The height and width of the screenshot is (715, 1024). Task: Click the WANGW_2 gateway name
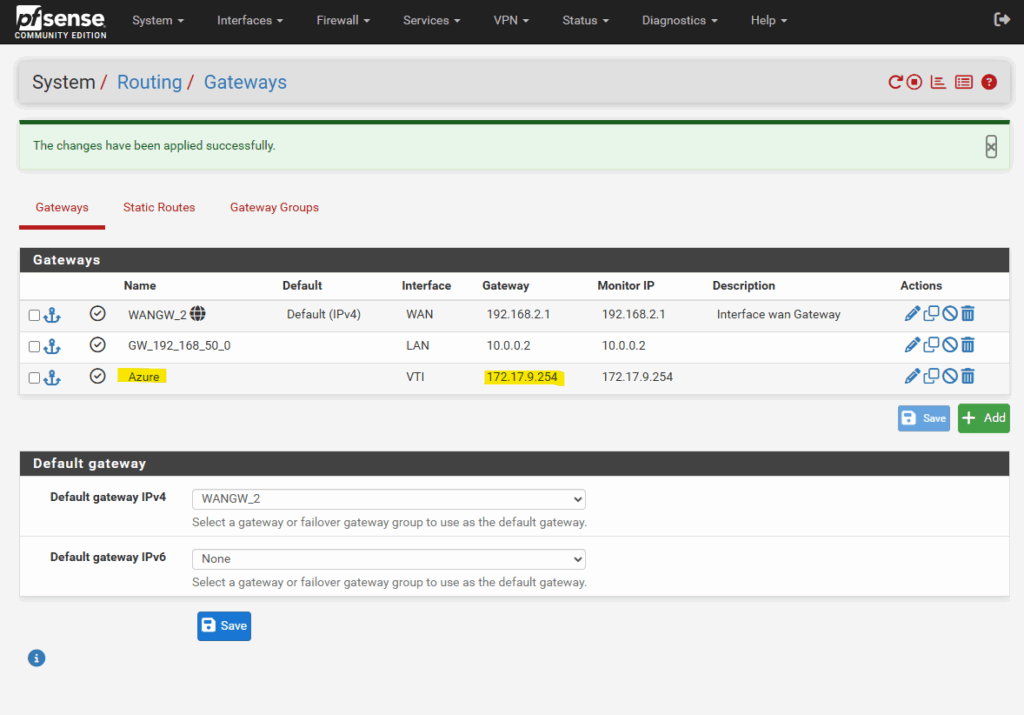(157, 315)
